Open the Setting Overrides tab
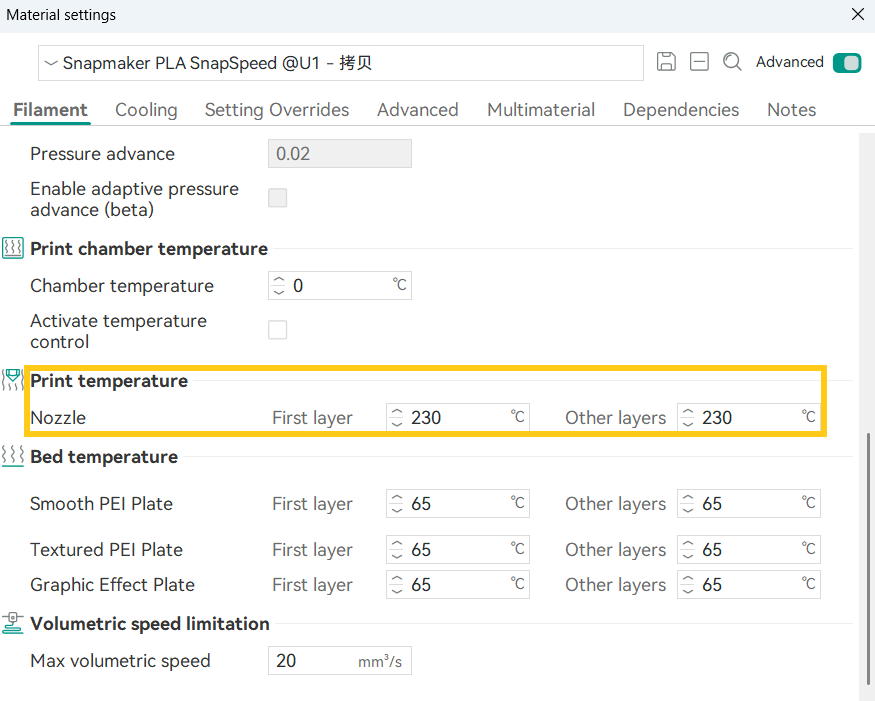This screenshot has height=701, width=875. (277, 110)
